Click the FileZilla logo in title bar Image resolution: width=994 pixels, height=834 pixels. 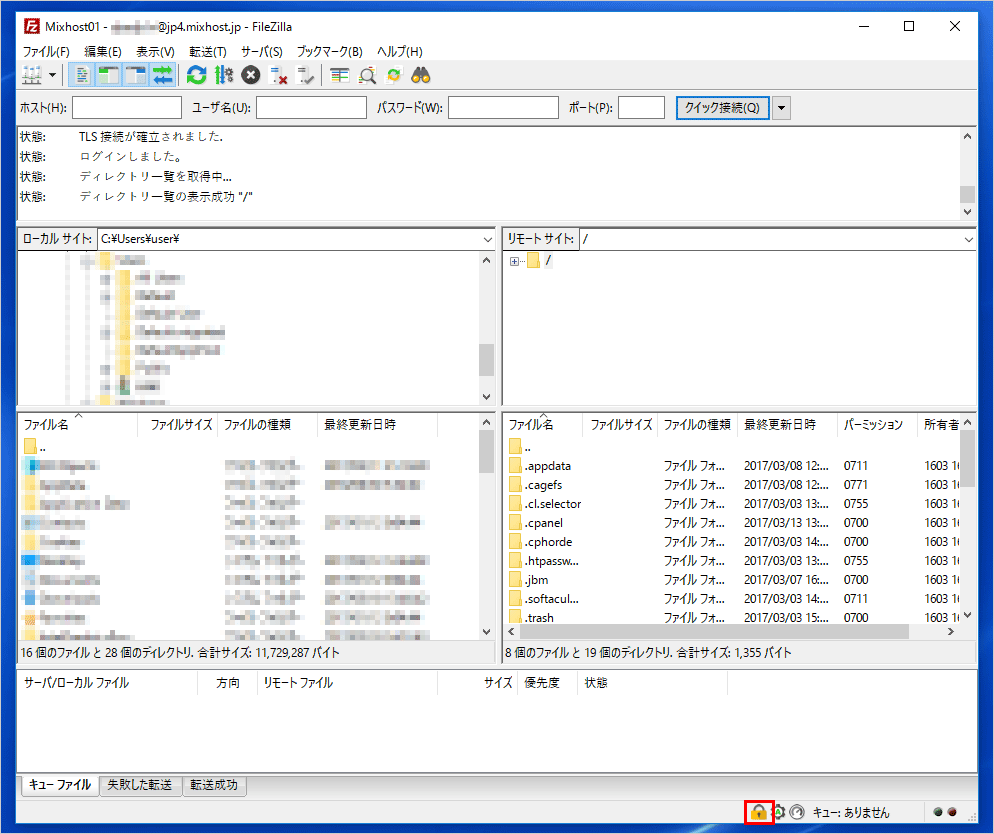click(32, 27)
